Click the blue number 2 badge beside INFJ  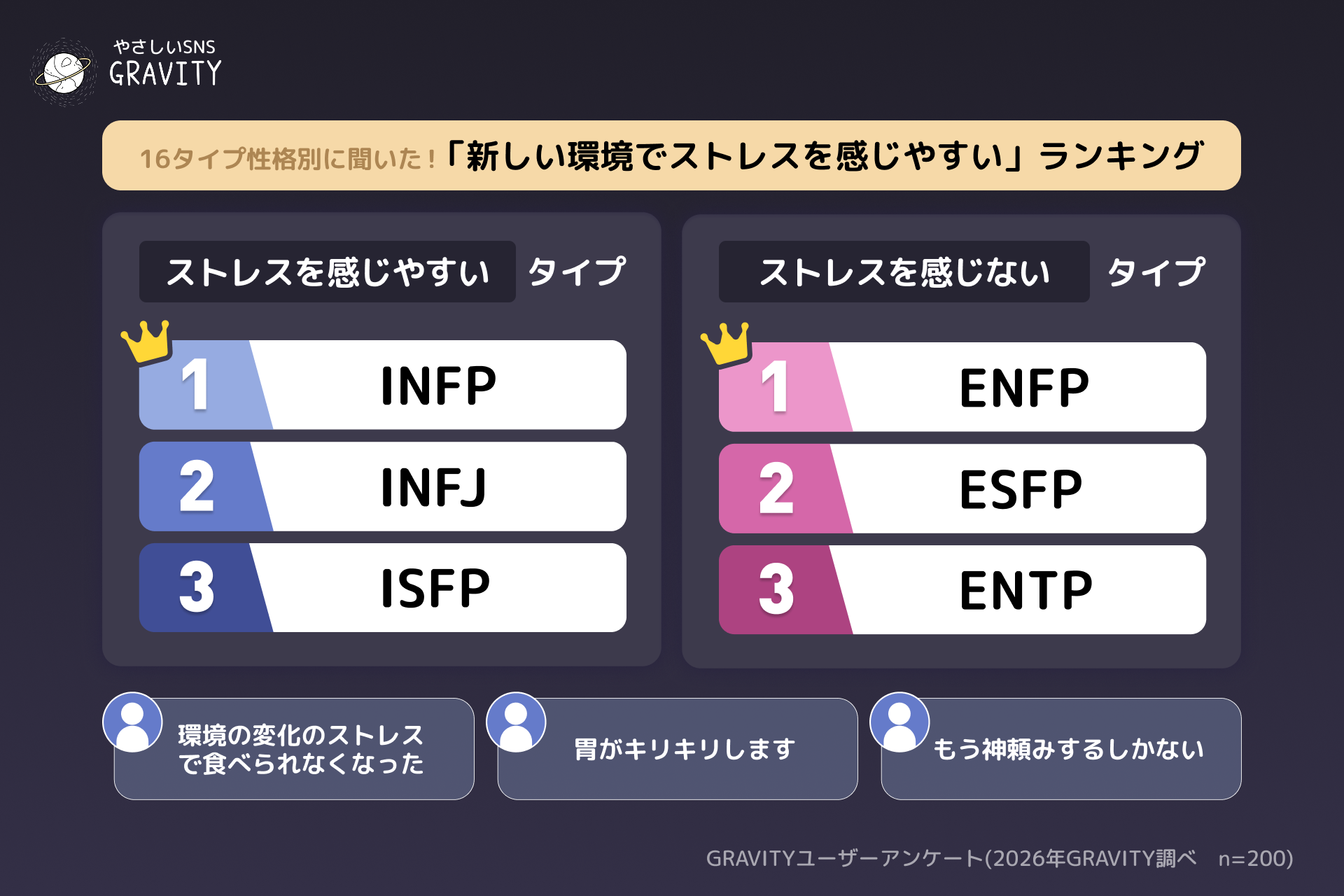click(197, 486)
